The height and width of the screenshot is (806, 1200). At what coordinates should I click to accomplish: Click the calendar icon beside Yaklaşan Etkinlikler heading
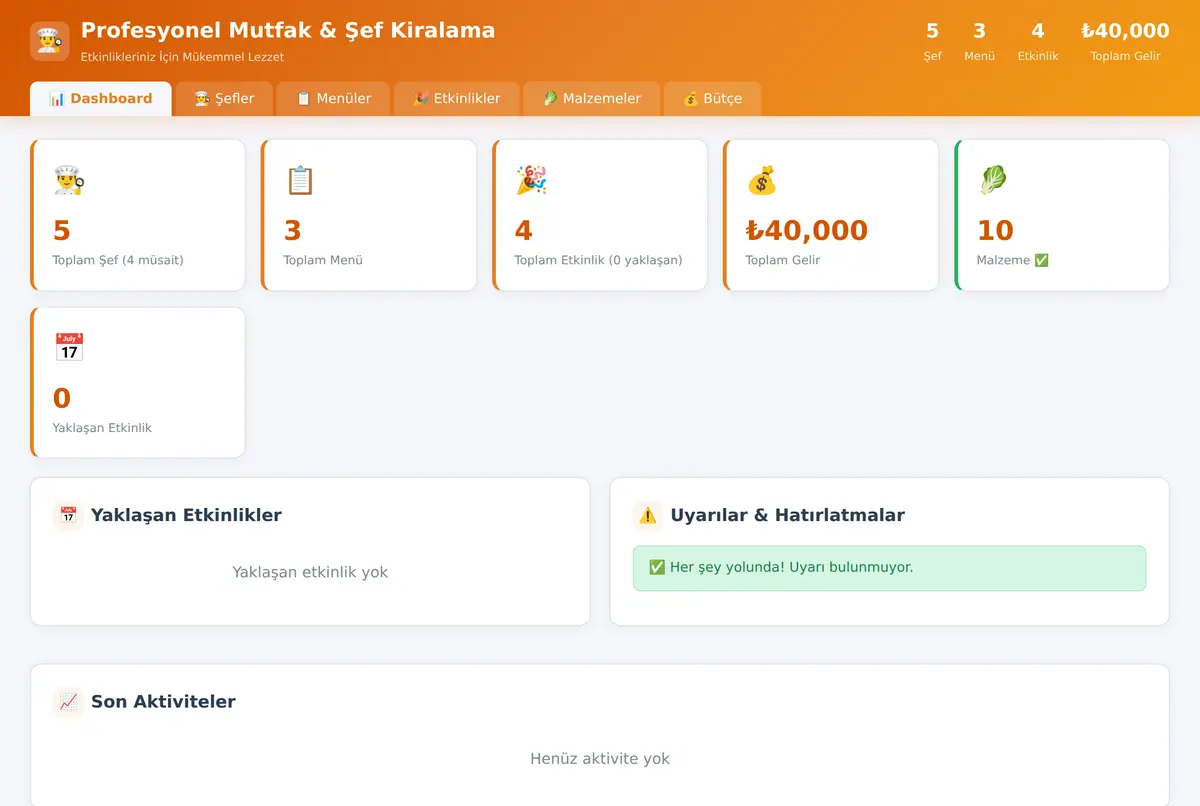point(68,515)
